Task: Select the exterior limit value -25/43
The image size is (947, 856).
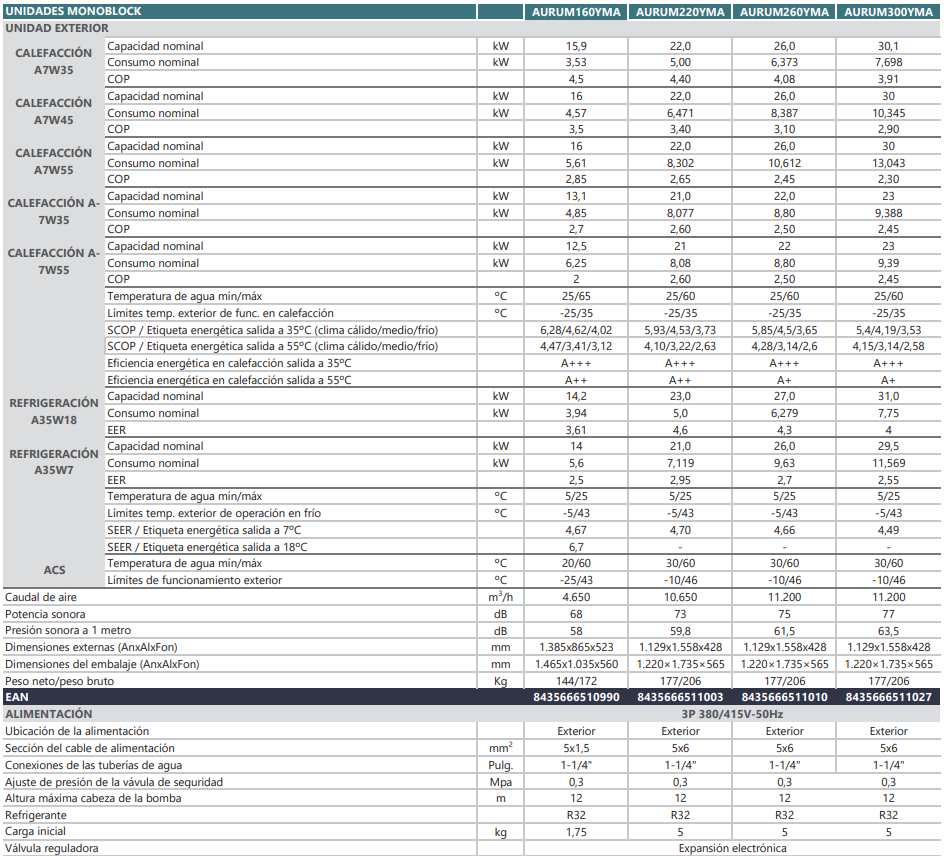Action: pyautogui.click(x=576, y=581)
